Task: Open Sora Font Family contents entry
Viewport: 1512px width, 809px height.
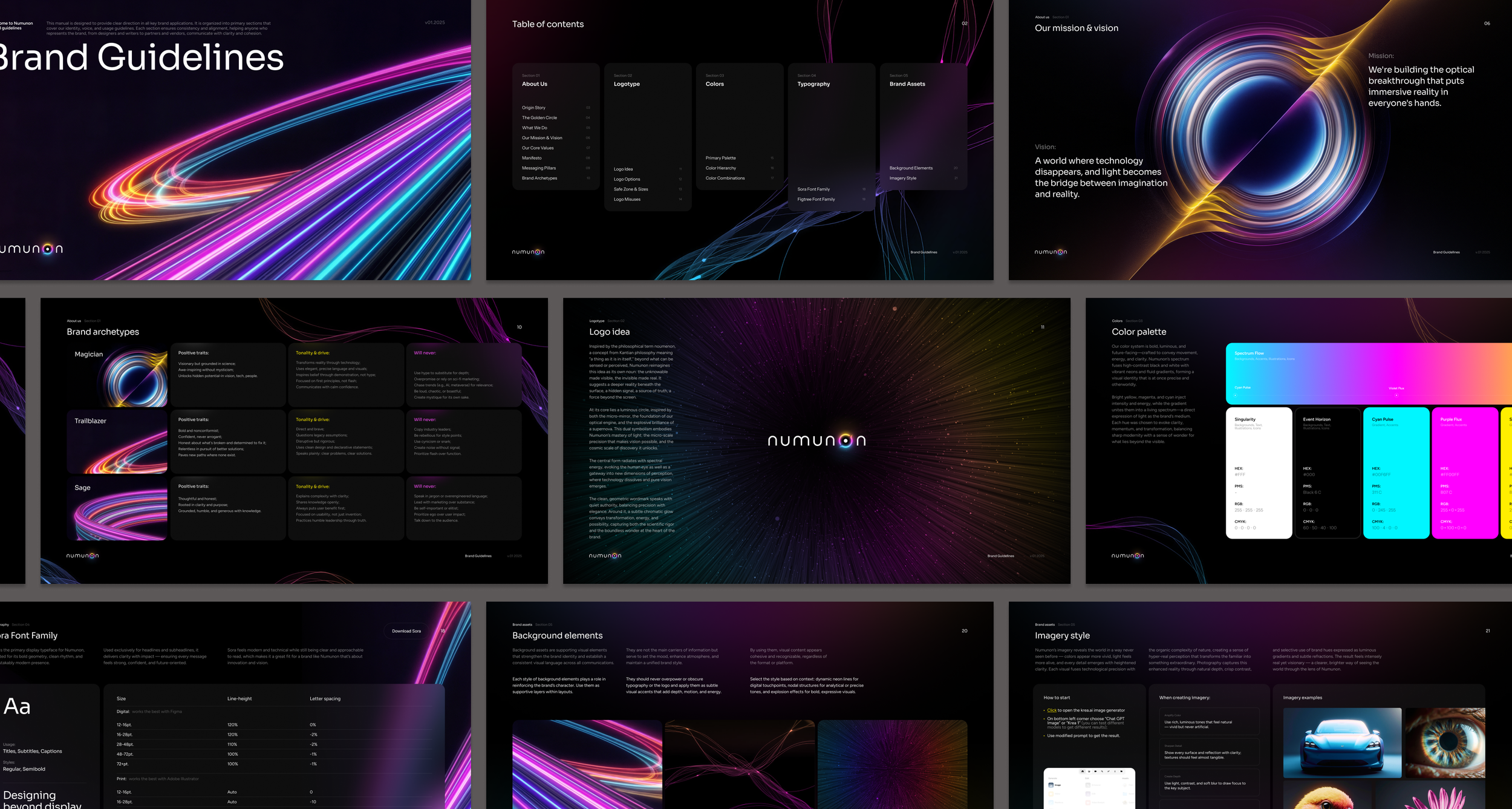Action: click(x=813, y=189)
